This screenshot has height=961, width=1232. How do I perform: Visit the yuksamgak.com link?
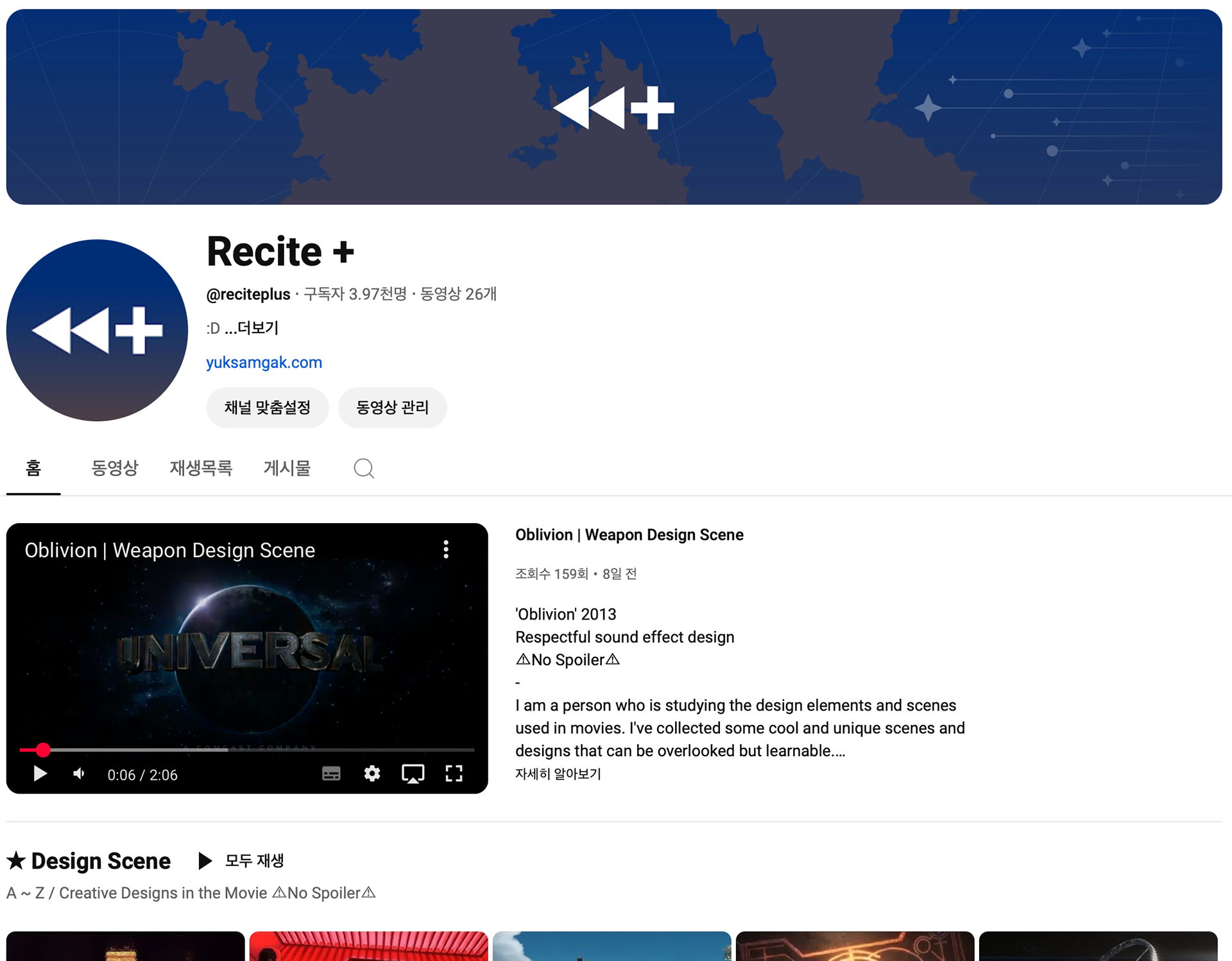[264, 362]
